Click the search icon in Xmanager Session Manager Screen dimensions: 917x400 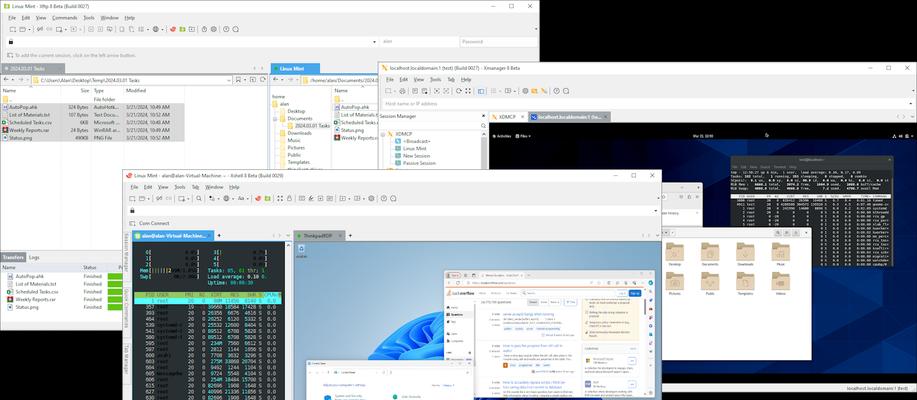coord(484,126)
